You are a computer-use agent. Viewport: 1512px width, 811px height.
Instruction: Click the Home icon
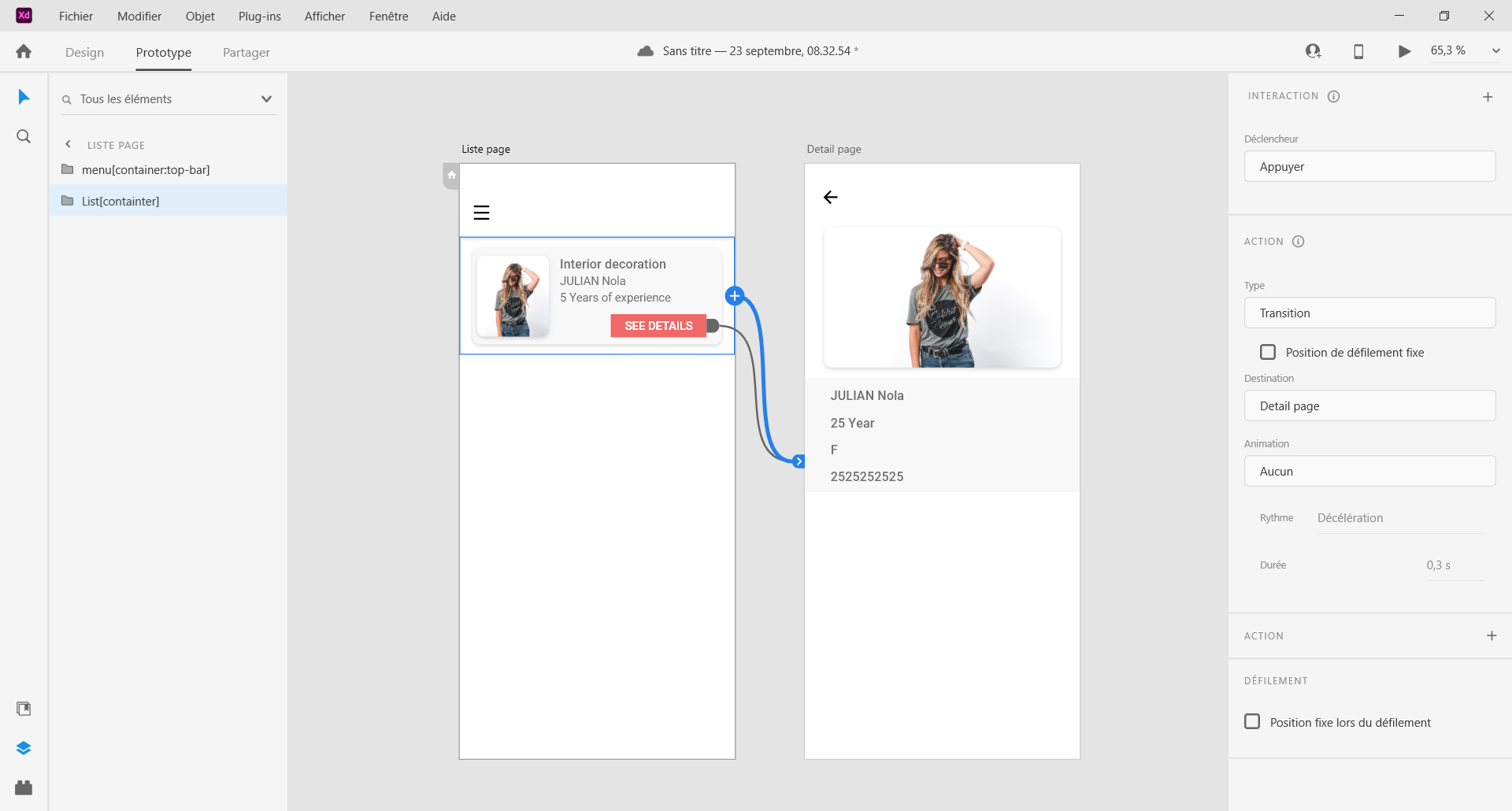(24, 51)
